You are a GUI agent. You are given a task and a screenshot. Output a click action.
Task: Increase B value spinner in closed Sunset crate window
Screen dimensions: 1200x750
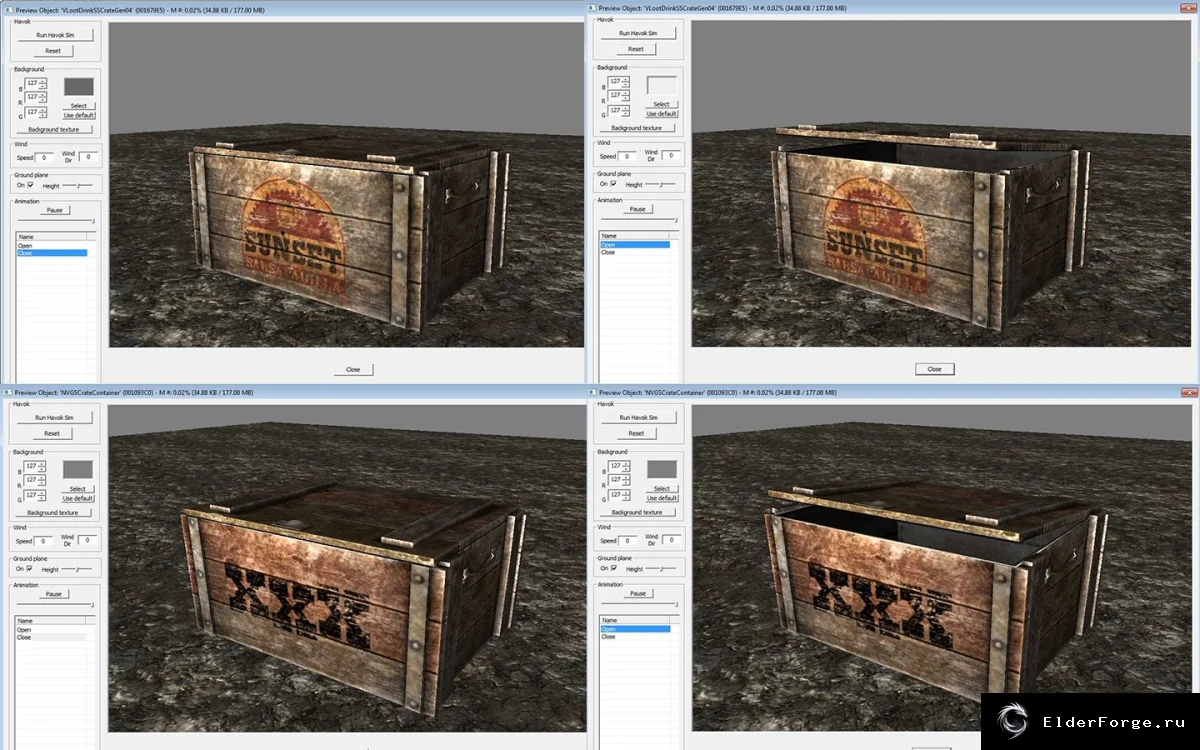43,81
